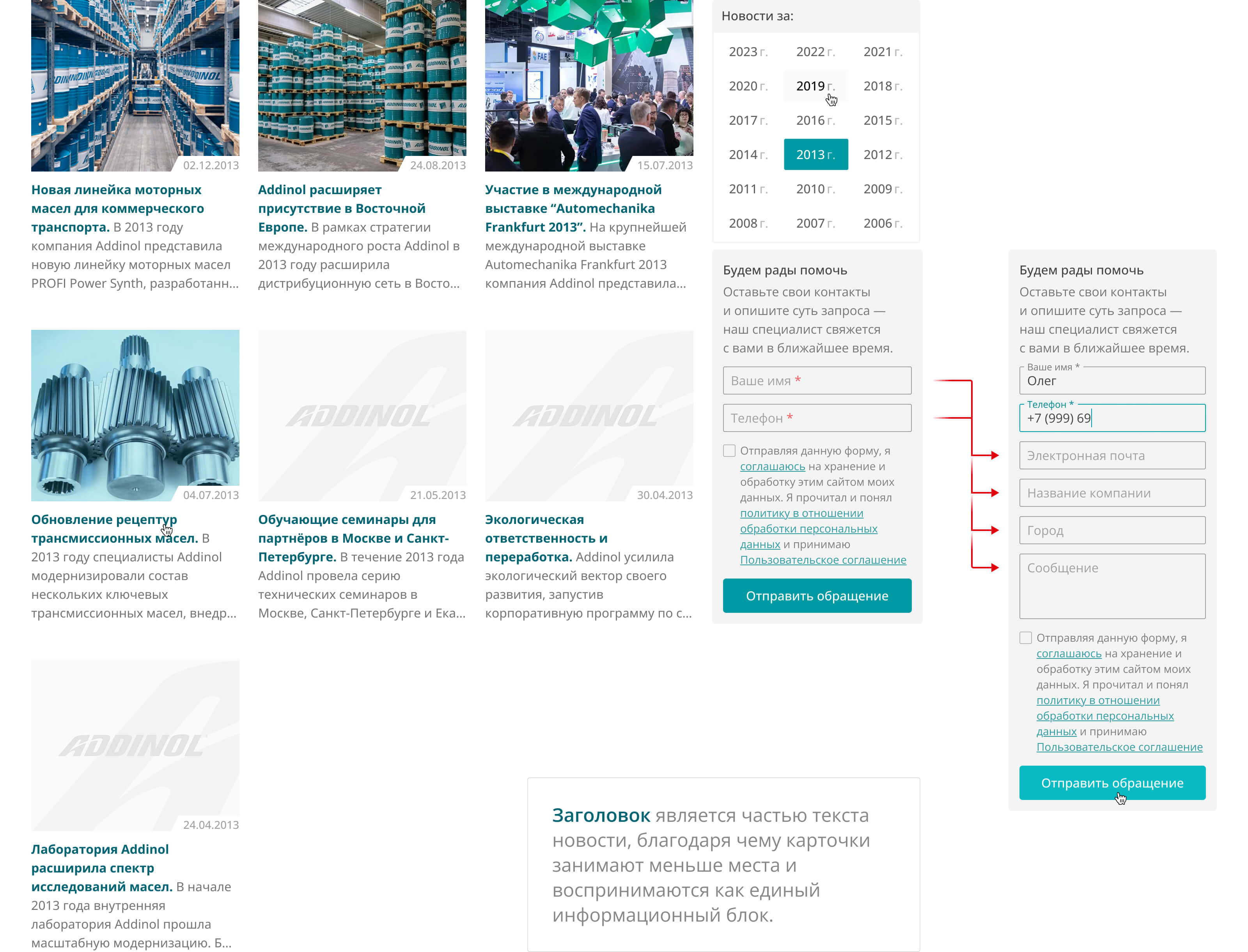Select the 2018 news year

[883, 86]
